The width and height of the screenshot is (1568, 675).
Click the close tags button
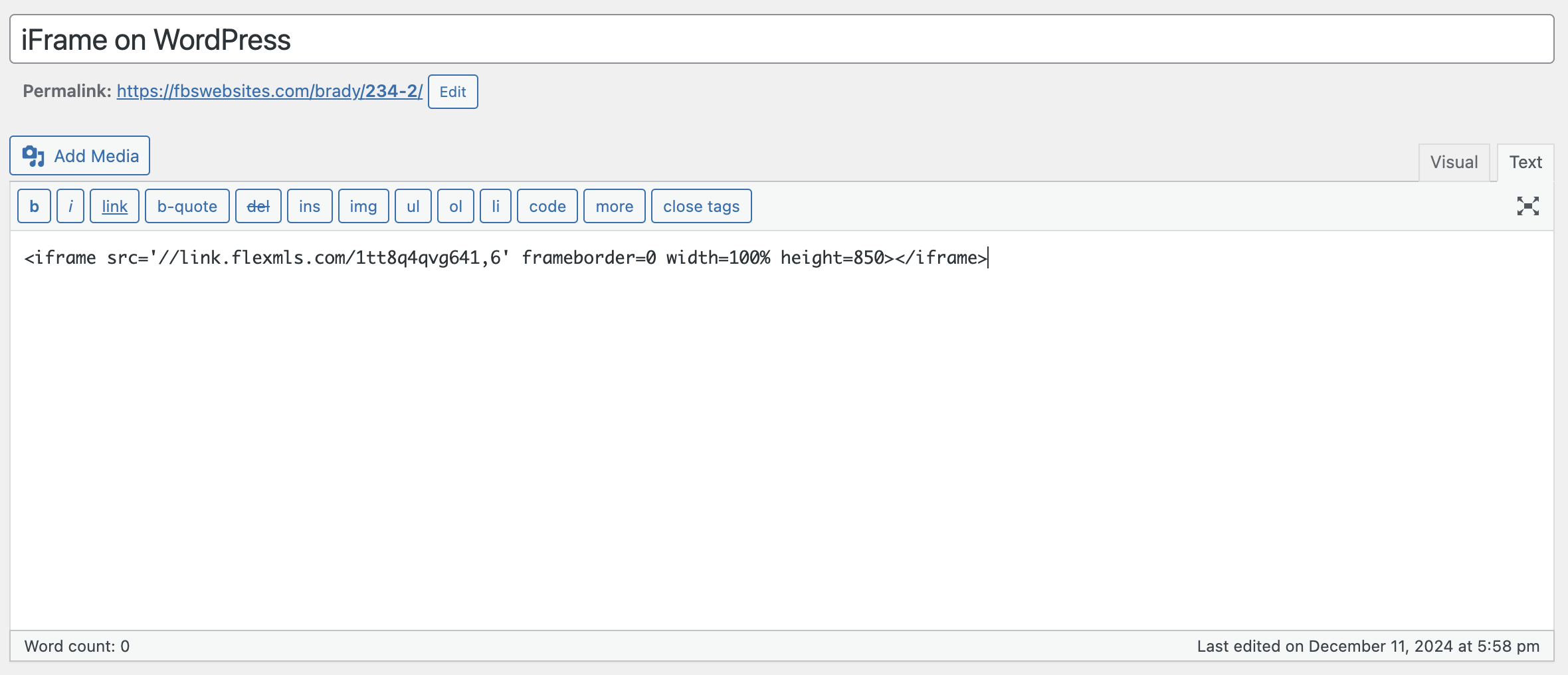click(x=702, y=206)
